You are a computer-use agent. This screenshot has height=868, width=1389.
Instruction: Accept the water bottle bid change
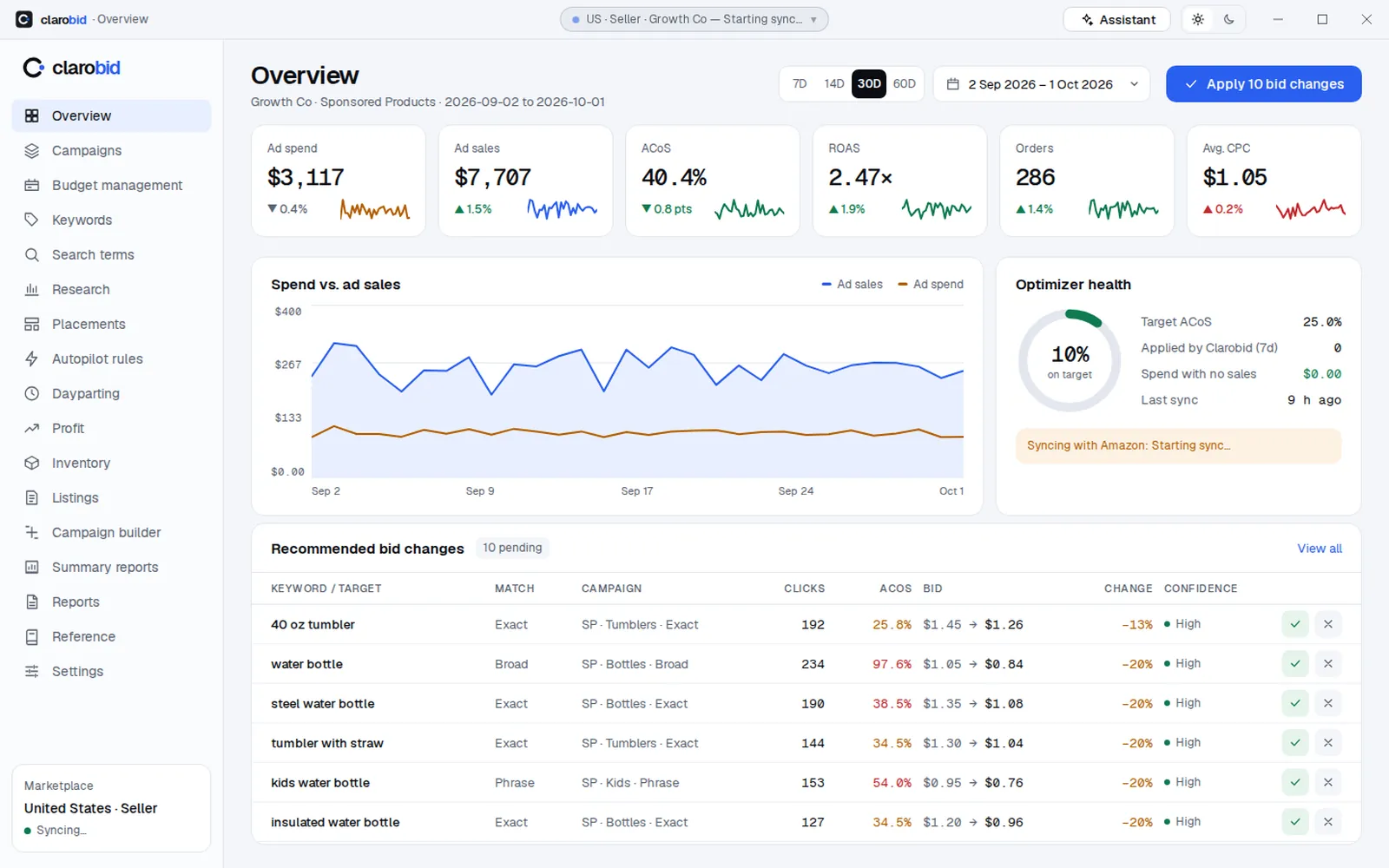[1295, 664]
